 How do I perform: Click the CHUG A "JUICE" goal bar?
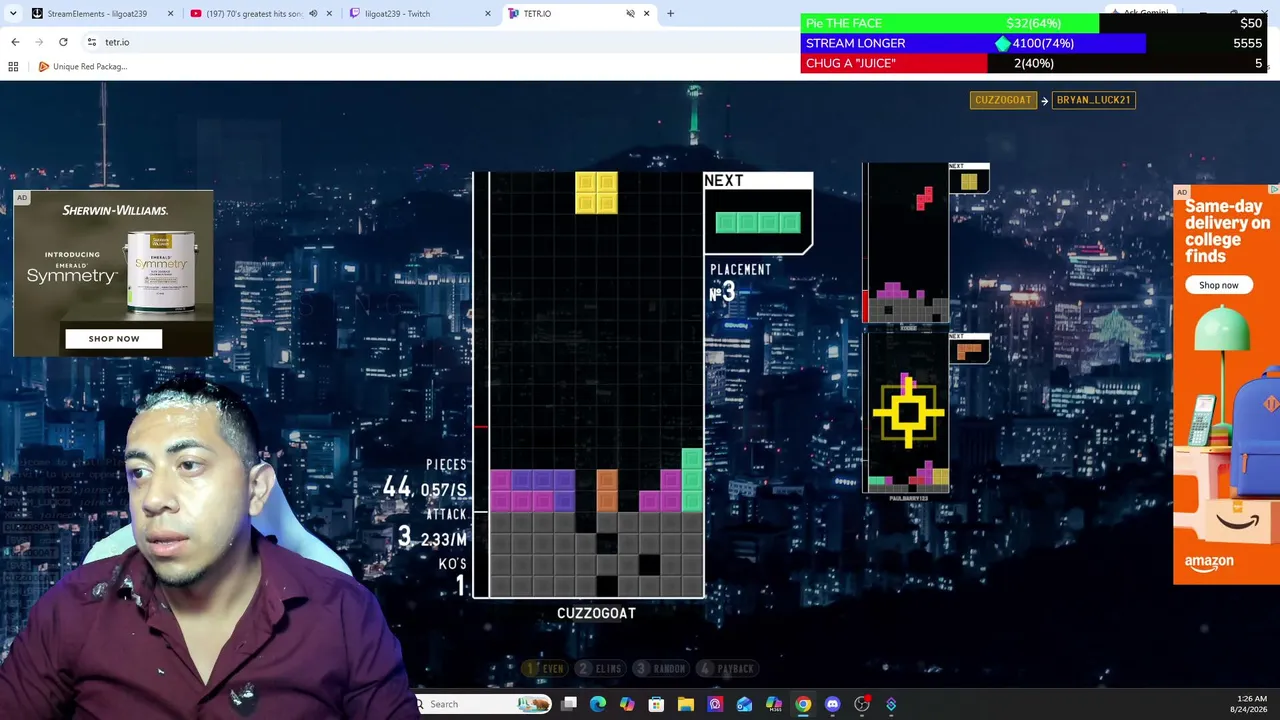1035,63
